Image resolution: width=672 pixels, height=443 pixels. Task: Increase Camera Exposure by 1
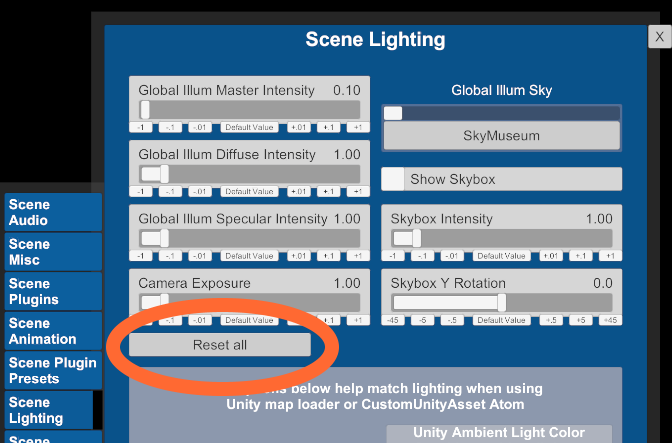(x=358, y=320)
